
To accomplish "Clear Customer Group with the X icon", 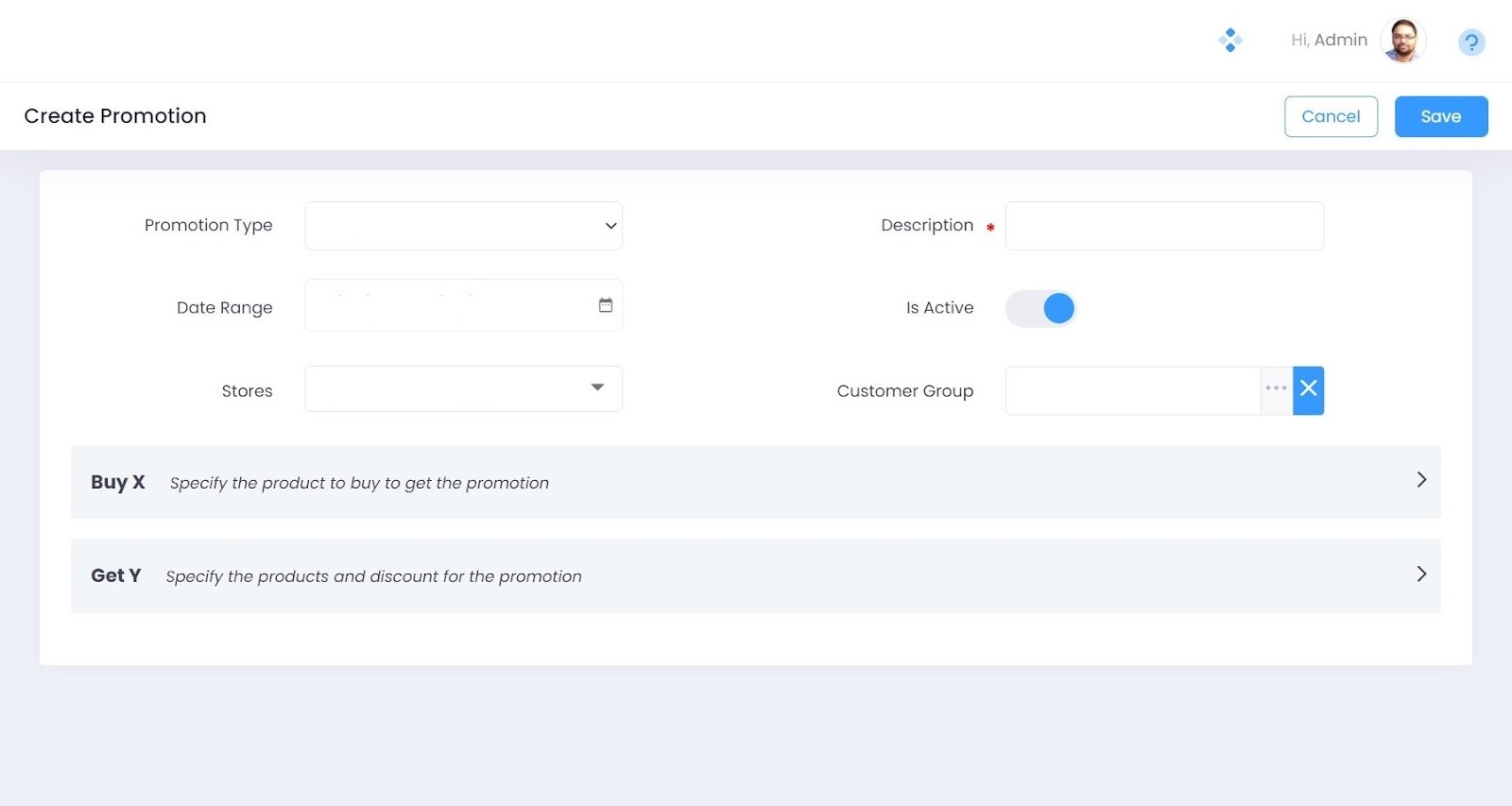I will click(1309, 389).
